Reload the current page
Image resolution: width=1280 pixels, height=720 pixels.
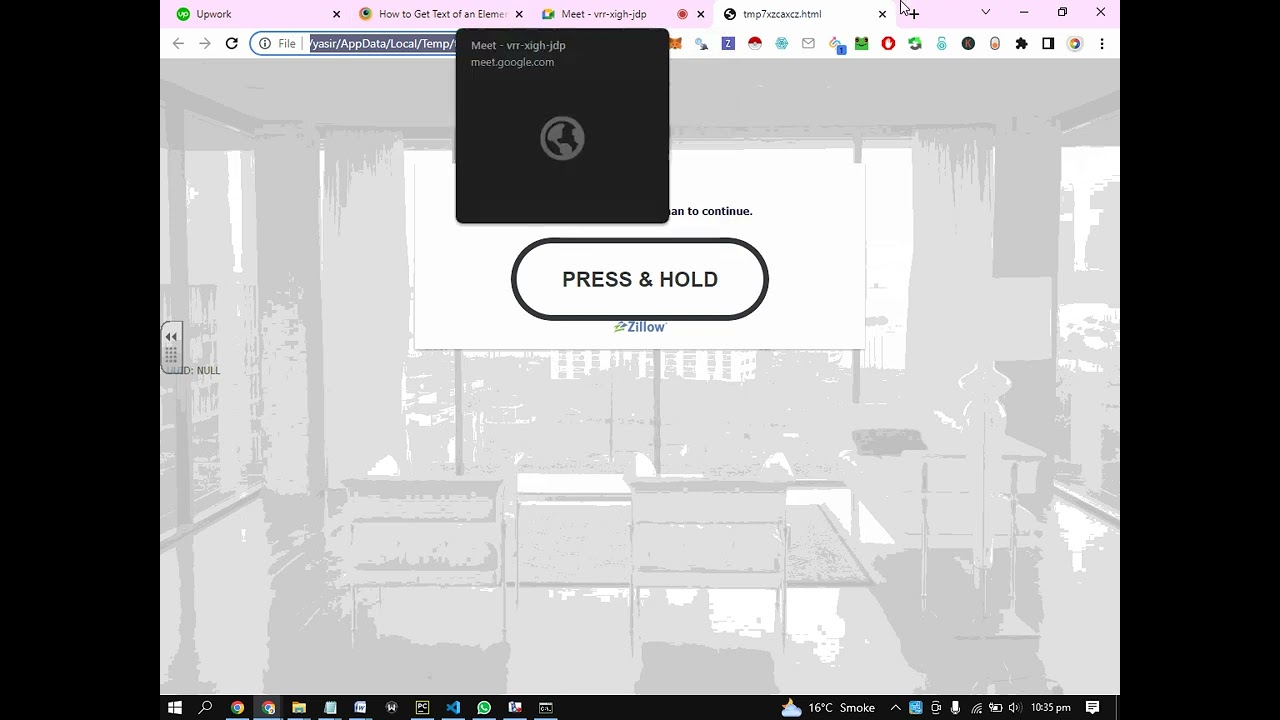pos(232,44)
